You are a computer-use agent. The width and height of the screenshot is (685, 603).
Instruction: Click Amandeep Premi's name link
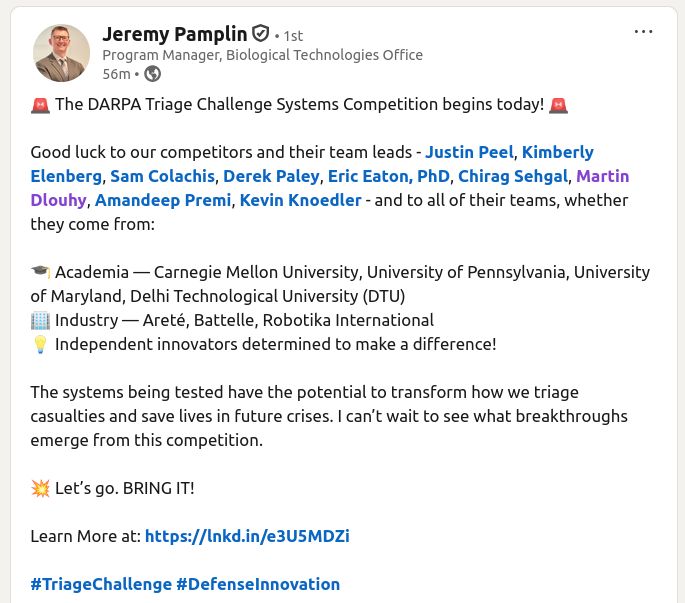coord(163,200)
